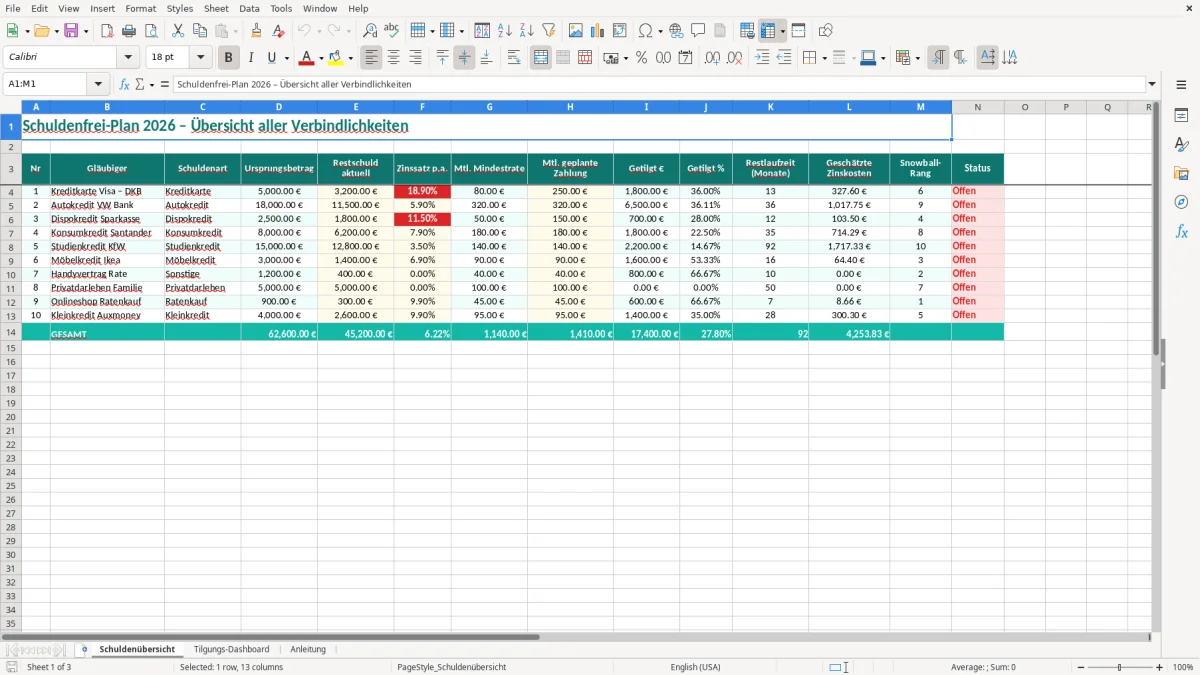Click the AutoFilter funnel icon
1200x675 pixels.
tap(549, 31)
